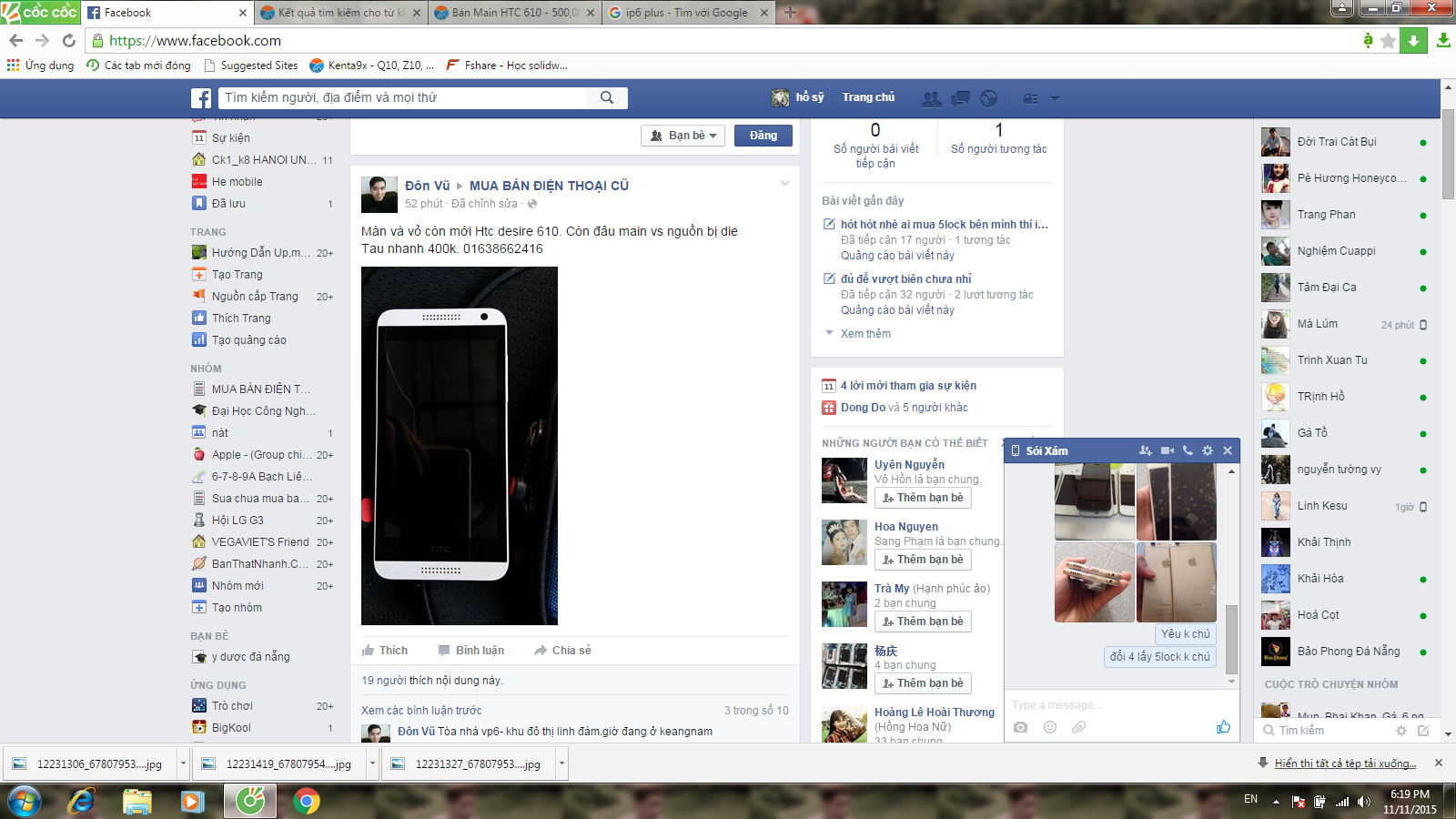Click Bình luận on the post
The image size is (1456, 819).
click(x=471, y=651)
